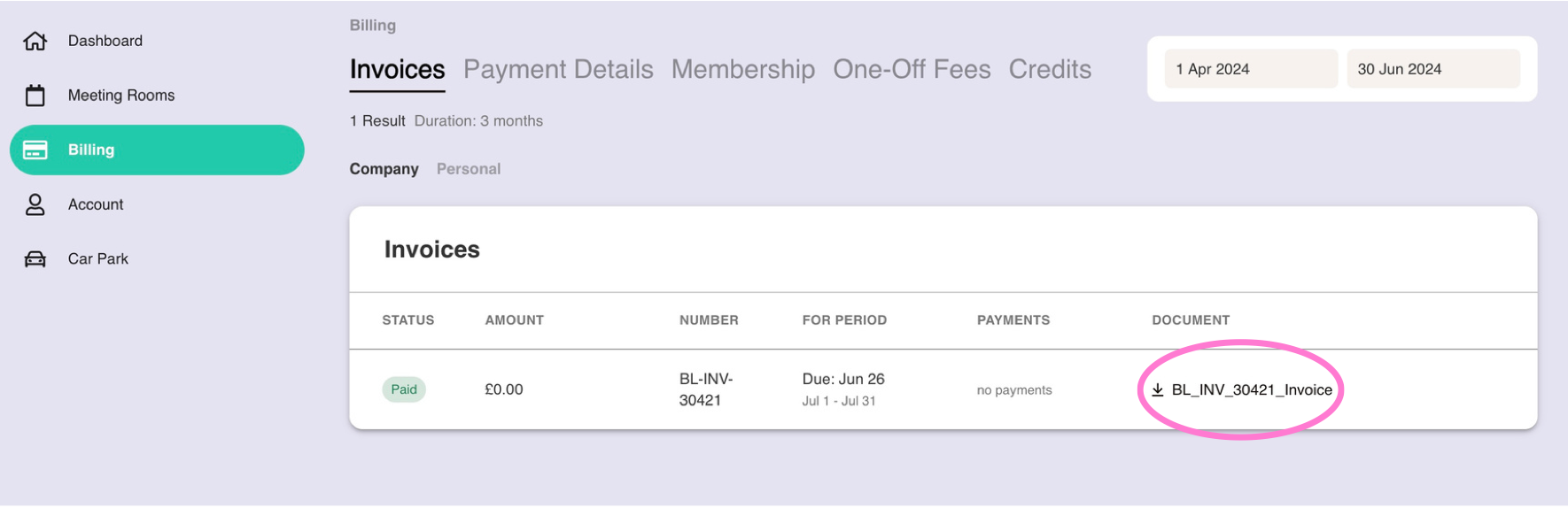Click the Paid status badge

[404, 389]
